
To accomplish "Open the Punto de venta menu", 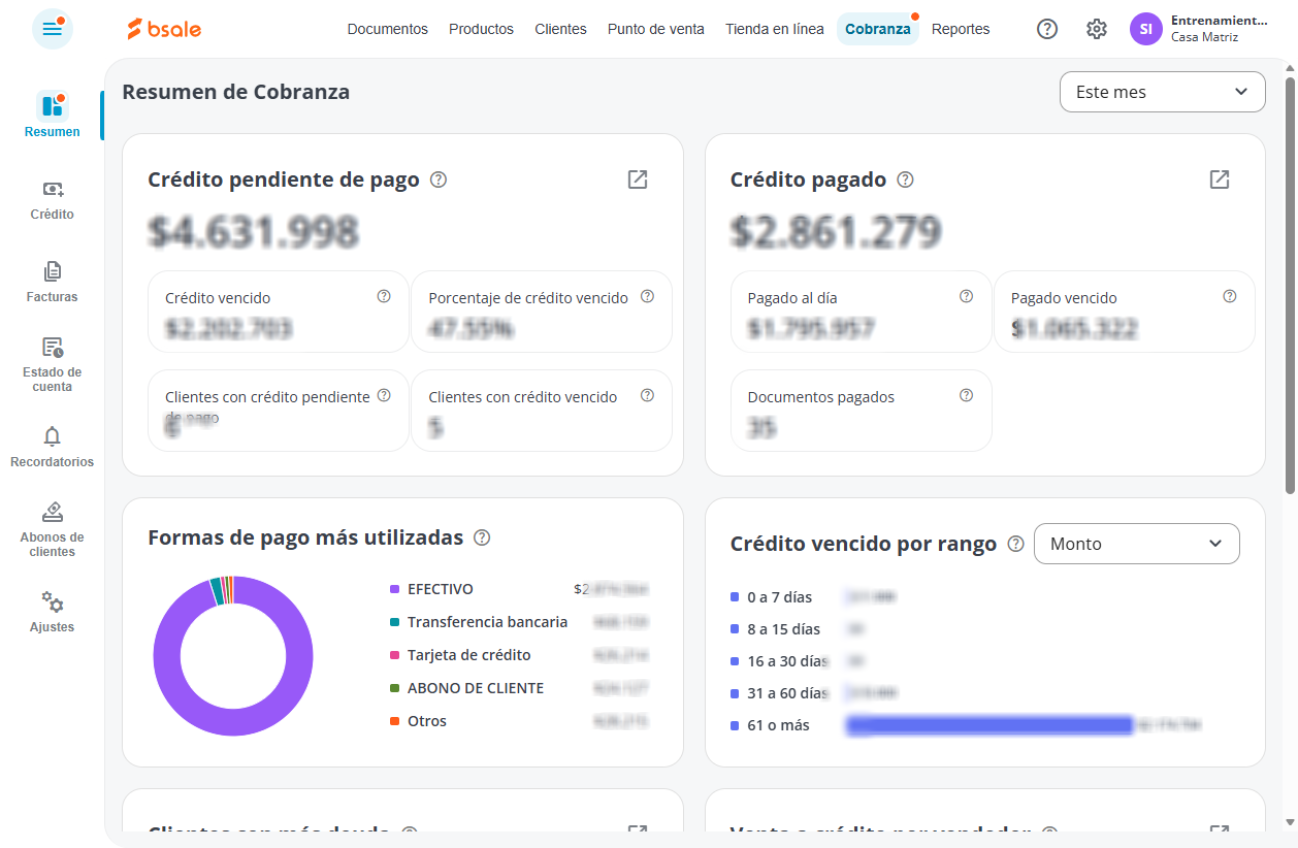I will [x=656, y=29].
